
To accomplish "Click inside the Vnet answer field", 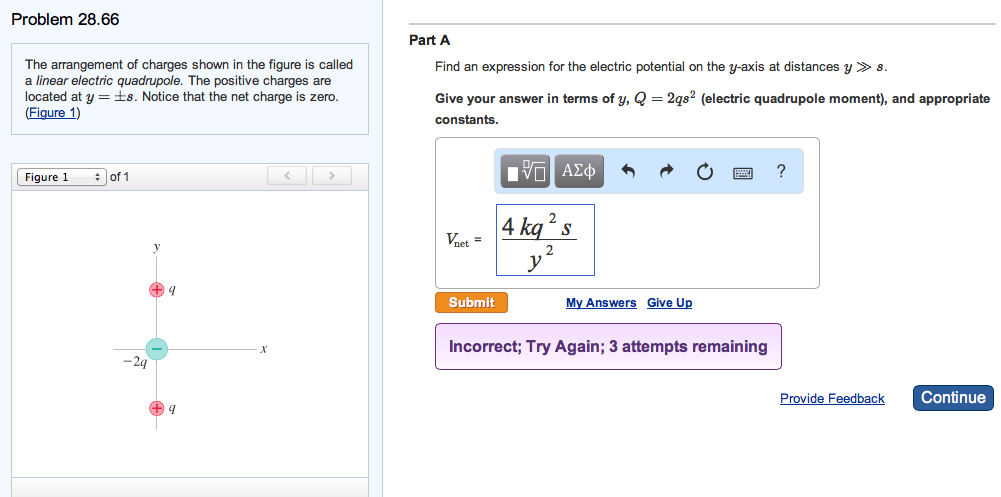I will click(545, 240).
